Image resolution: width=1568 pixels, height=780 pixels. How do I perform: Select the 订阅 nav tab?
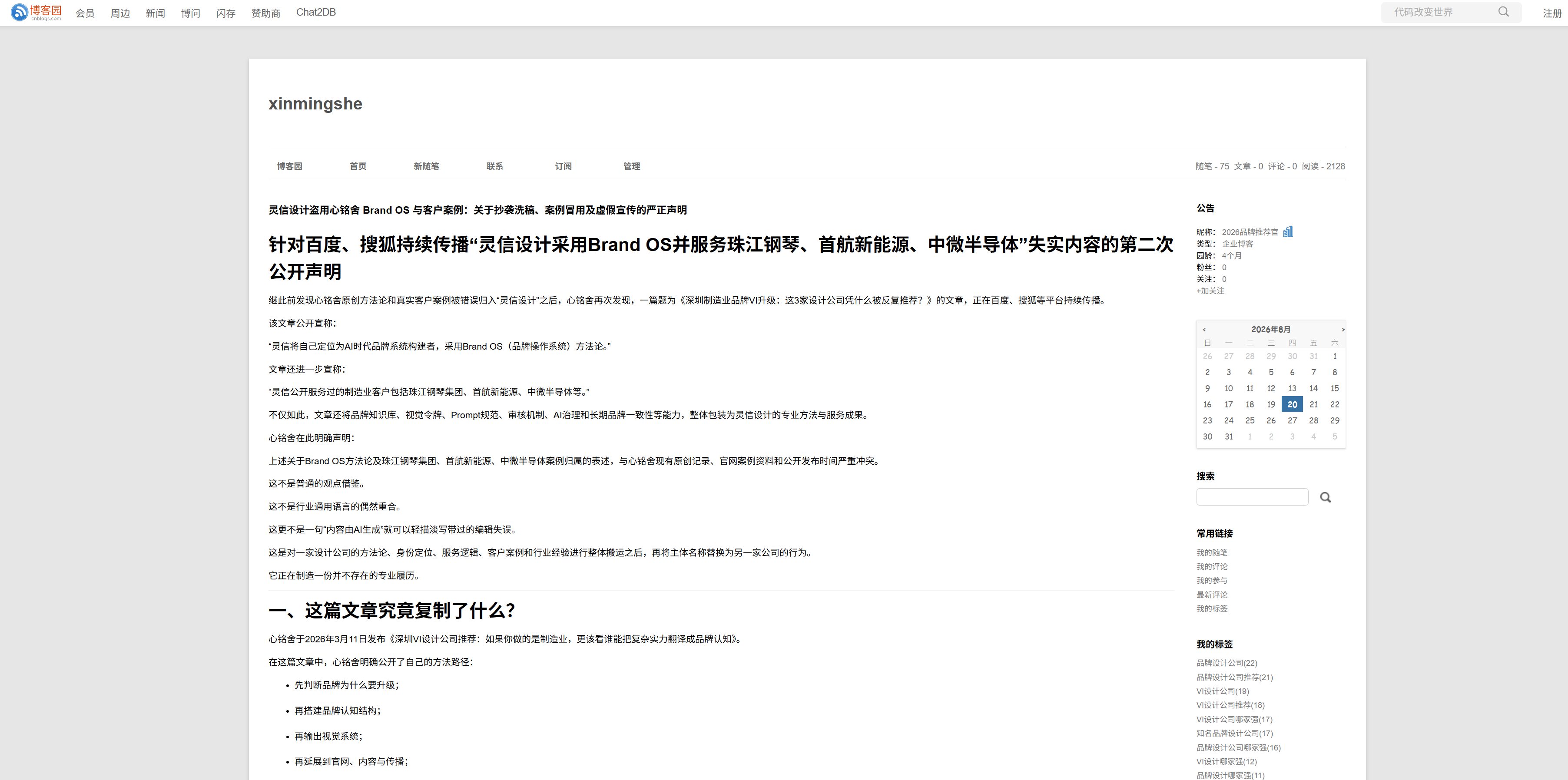click(x=563, y=166)
